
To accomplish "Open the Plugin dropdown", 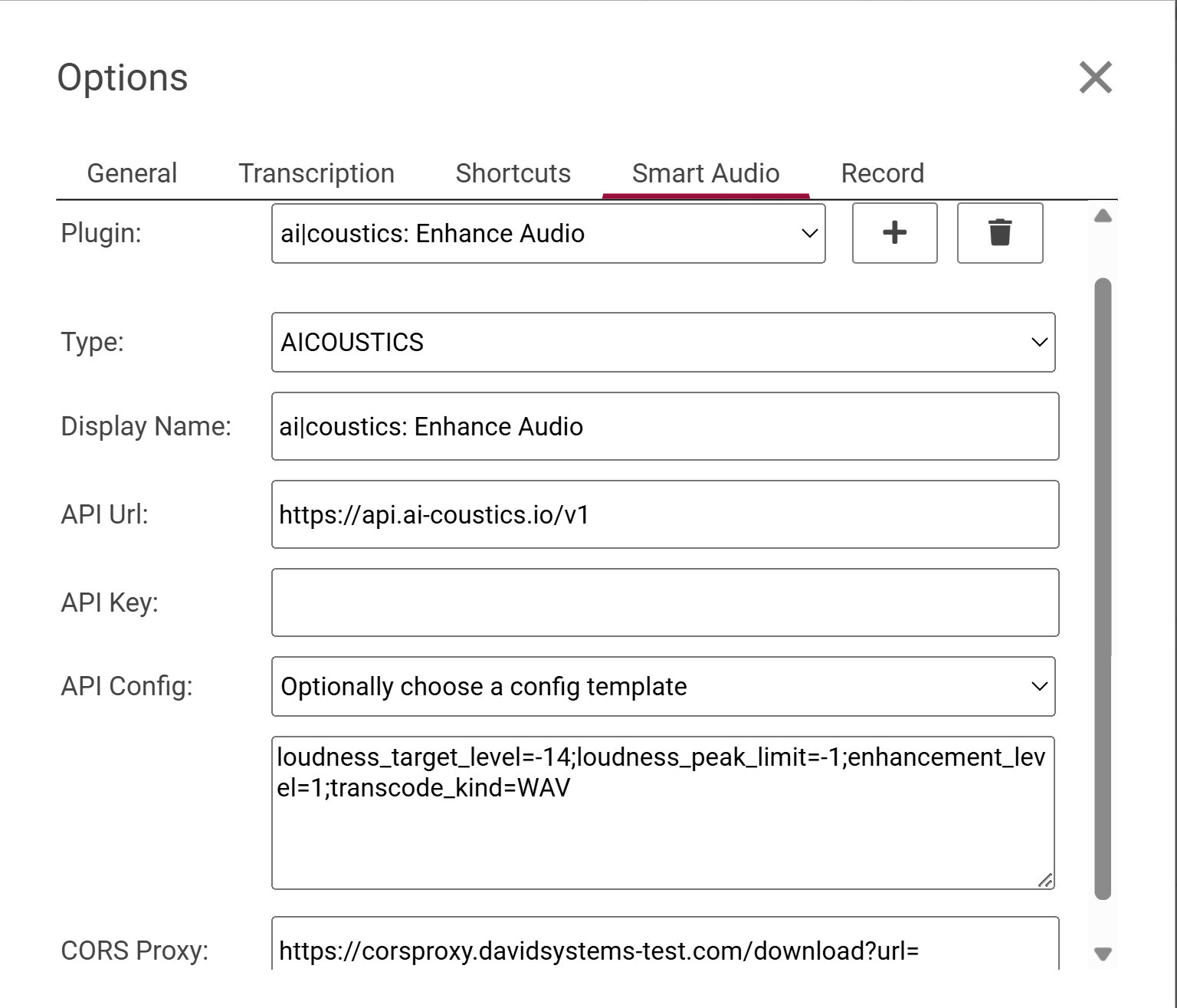I will [x=548, y=233].
